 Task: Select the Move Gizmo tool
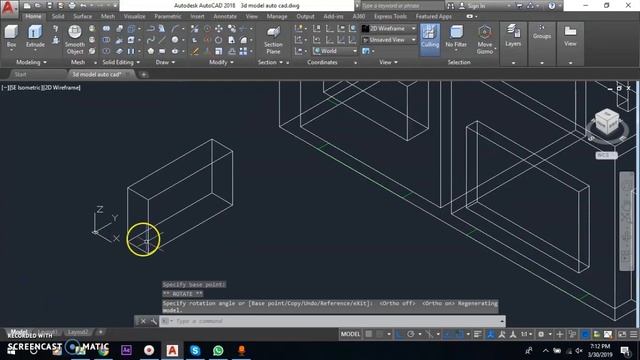(x=484, y=40)
